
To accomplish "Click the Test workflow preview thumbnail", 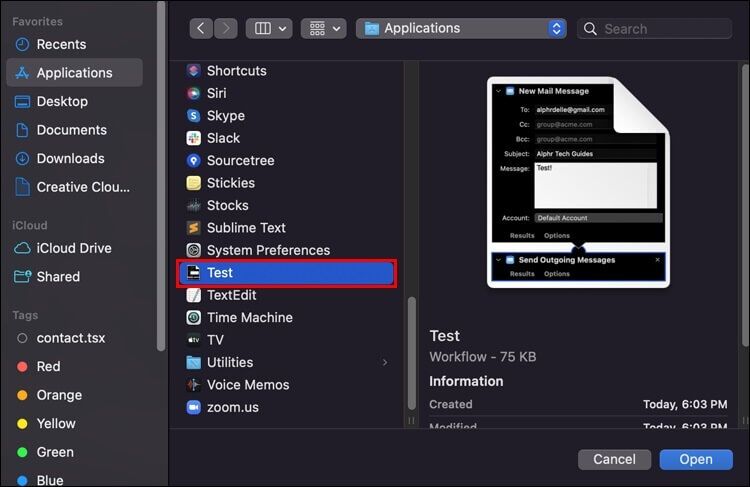I will tap(578, 182).
